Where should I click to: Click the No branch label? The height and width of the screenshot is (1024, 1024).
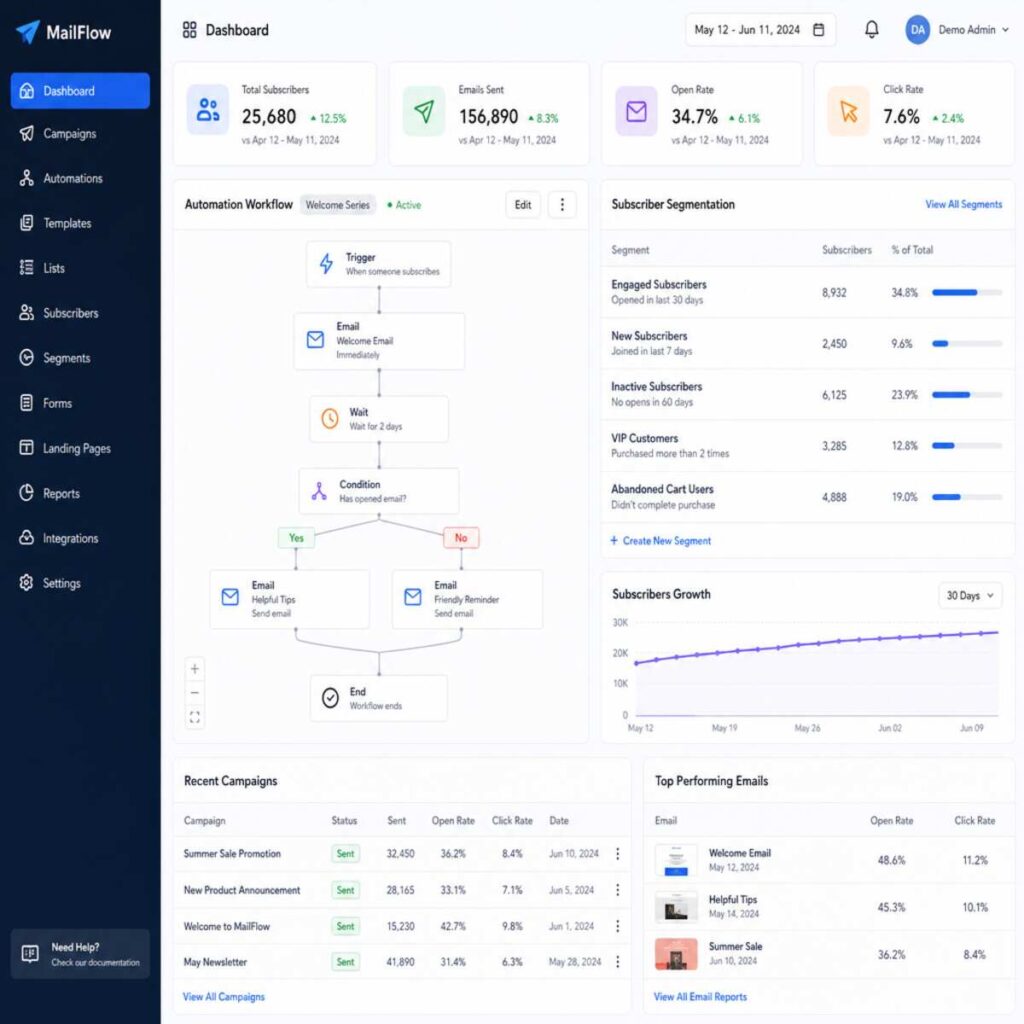tap(461, 537)
